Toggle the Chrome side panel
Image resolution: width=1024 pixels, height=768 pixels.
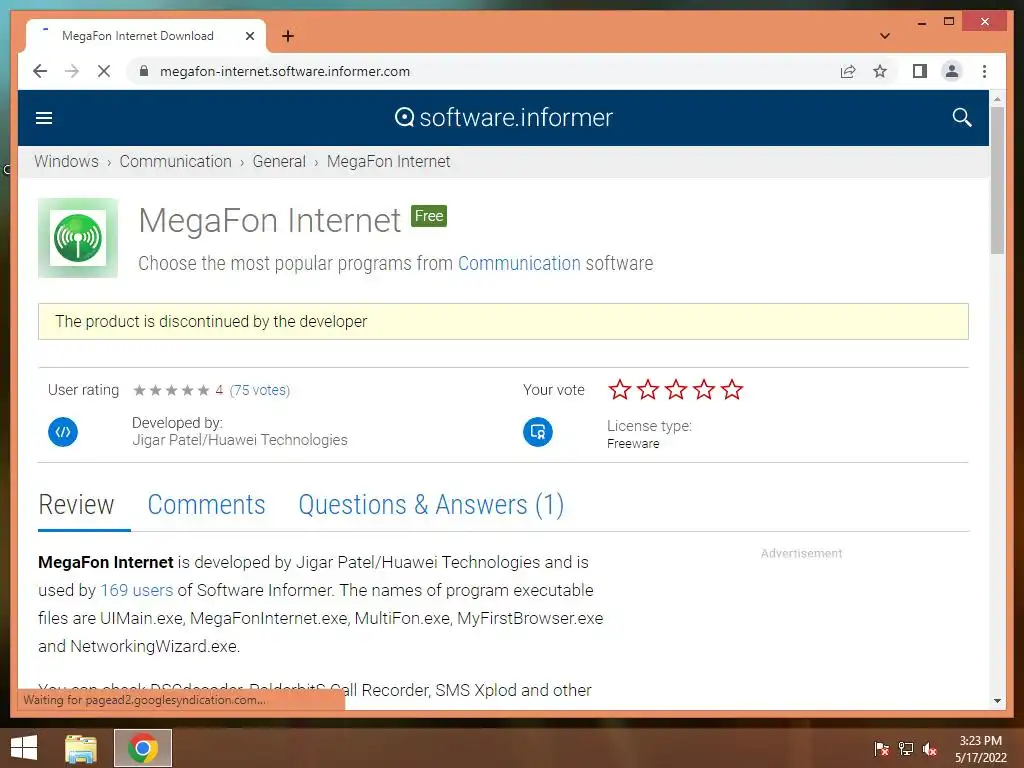[920, 71]
